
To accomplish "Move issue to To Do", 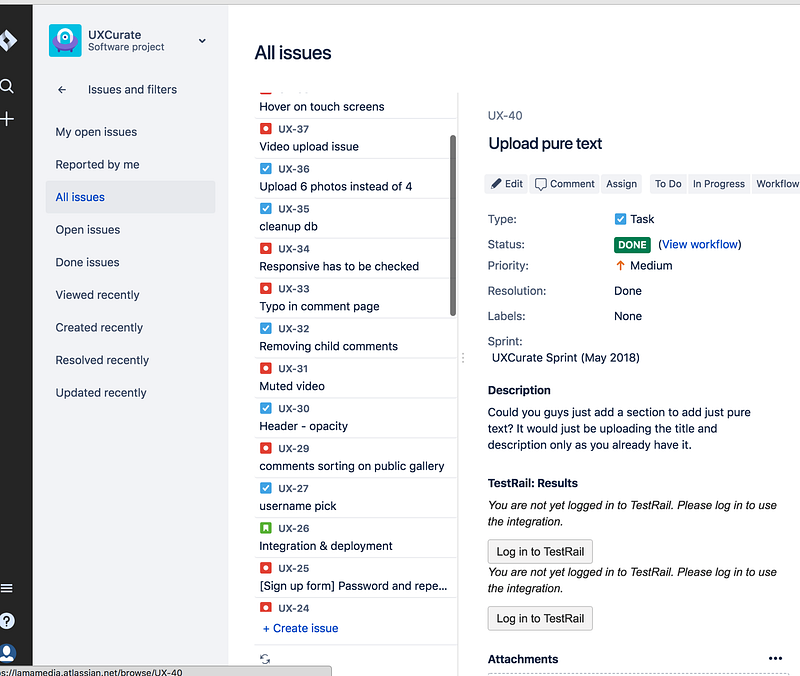I will tap(668, 184).
